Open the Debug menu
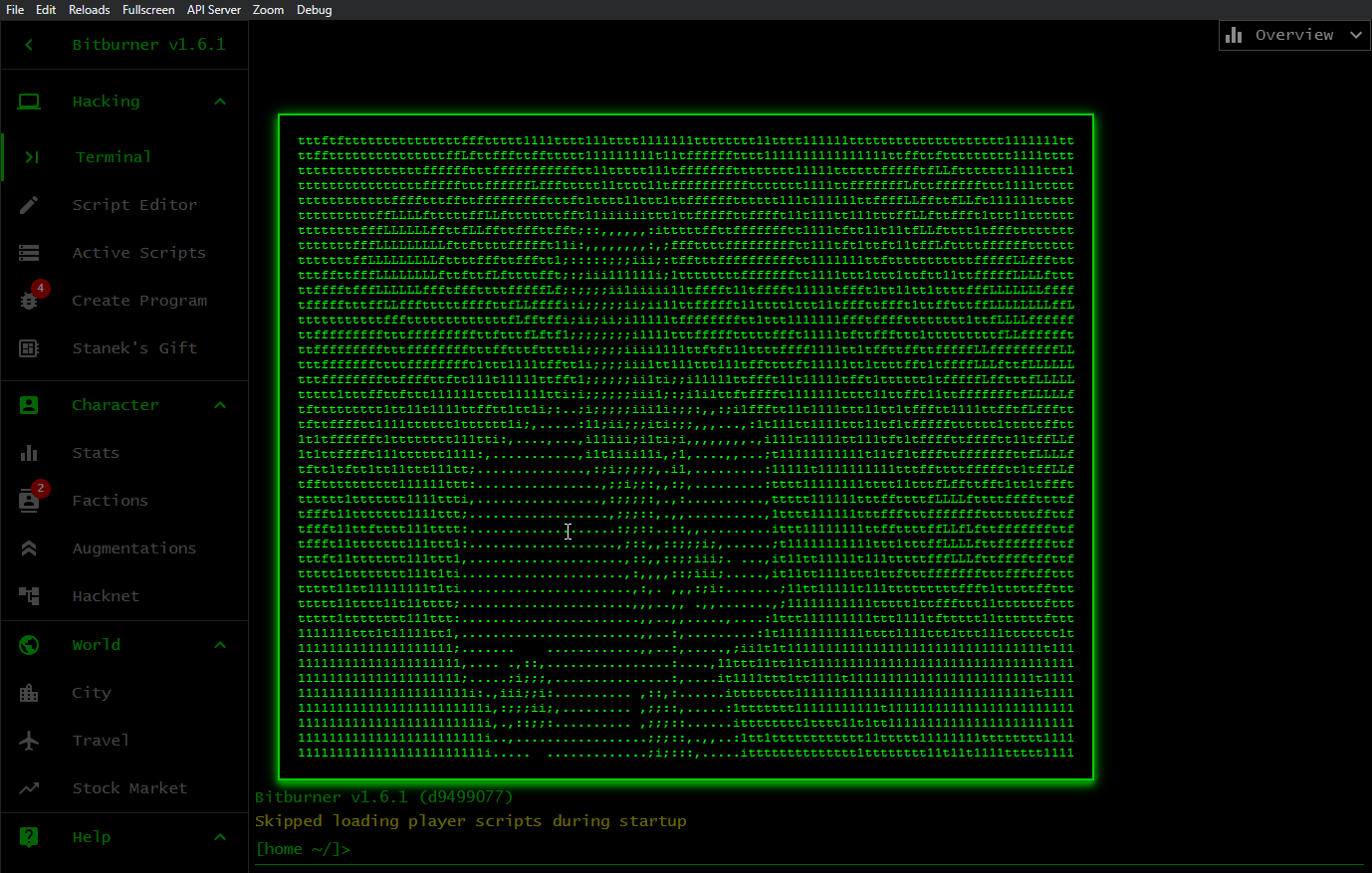 click(x=314, y=10)
